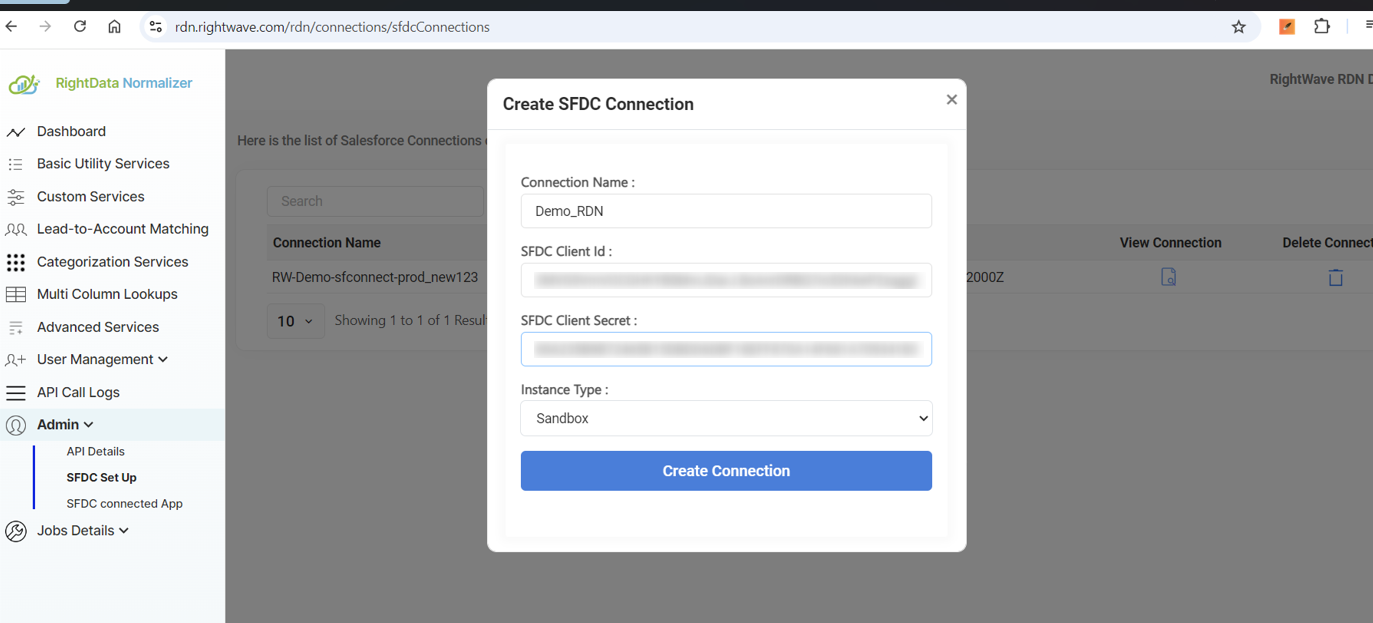
Task: Reload the page with the refresh icon
Action: (x=80, y=27)
